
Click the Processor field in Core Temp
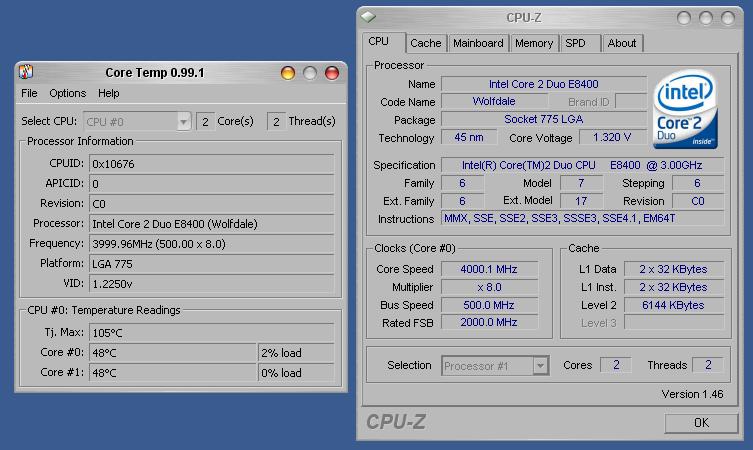(x=211, y=224)
